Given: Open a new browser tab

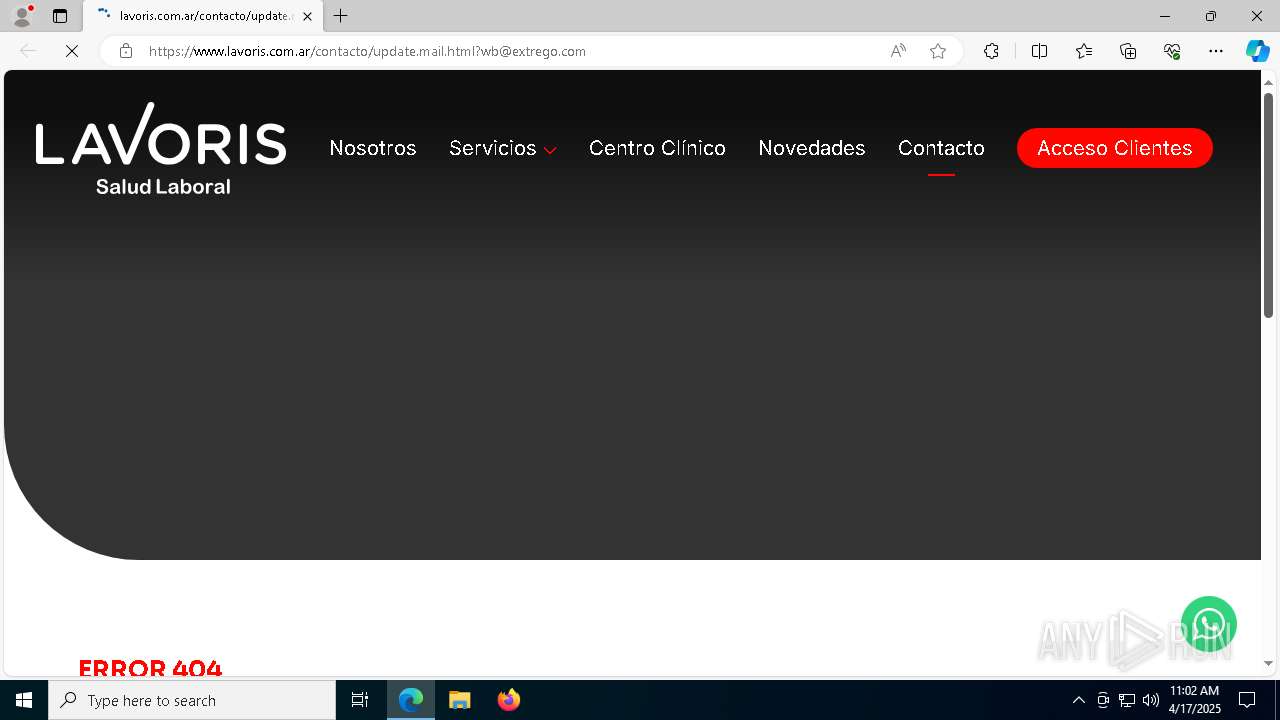Looking at the screenshot, I should 341,16.
